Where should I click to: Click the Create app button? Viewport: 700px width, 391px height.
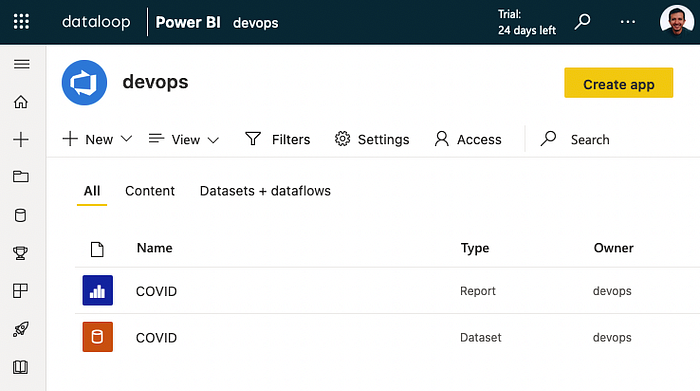618,83
